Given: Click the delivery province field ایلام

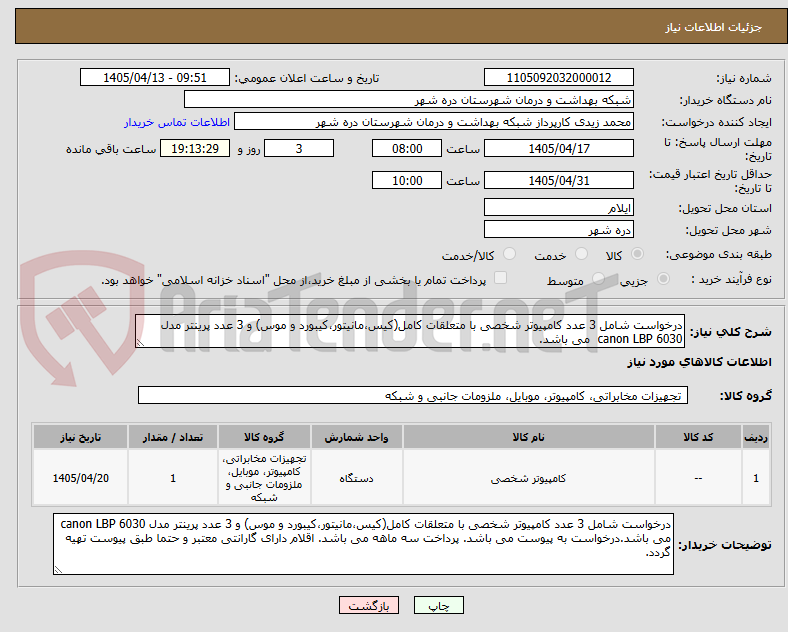Looking at the screenshot, I should [x=558, y=207].
